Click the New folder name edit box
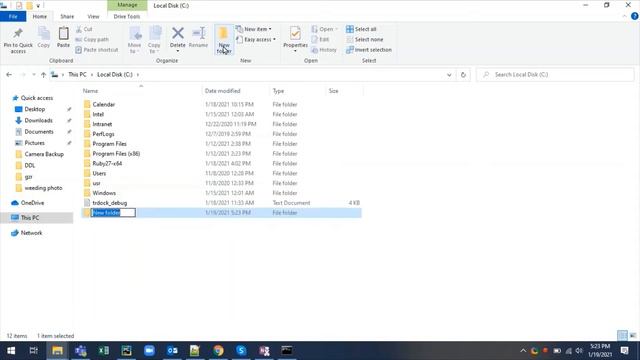The image size is (640, 360). coord(113,213)
